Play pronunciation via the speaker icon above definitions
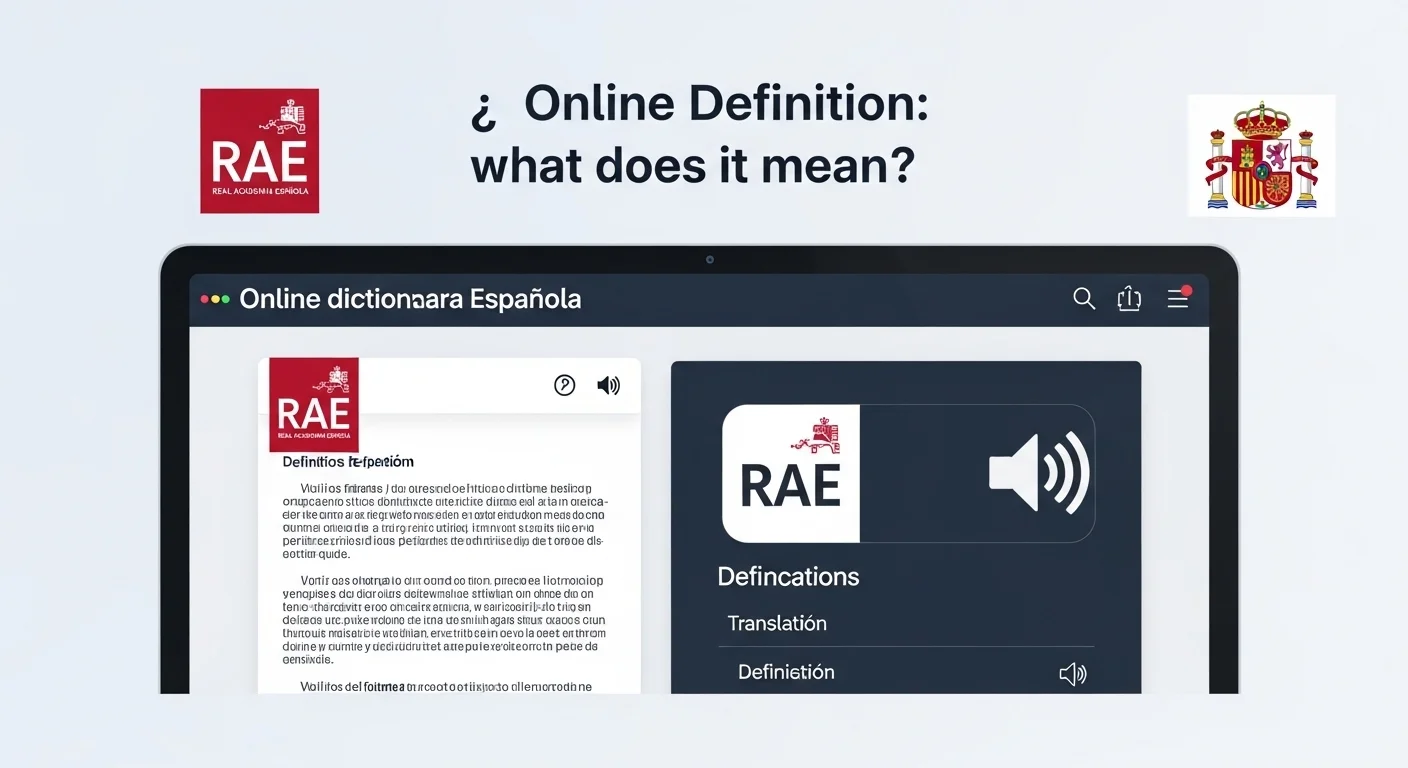The width and height of the screenshot is (1408, 768). point(608,384)
